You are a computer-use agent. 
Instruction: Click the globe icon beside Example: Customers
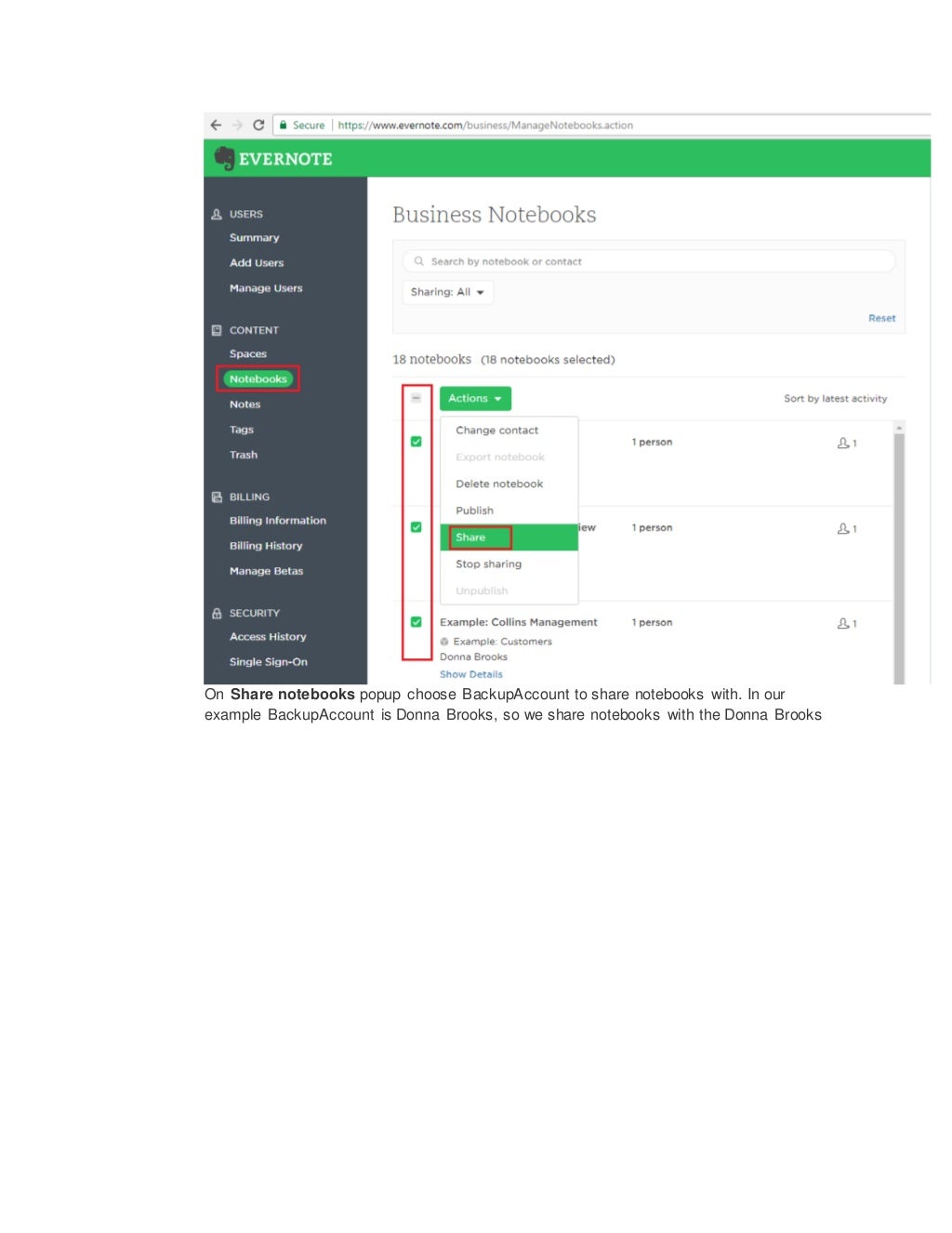(444, 642)
